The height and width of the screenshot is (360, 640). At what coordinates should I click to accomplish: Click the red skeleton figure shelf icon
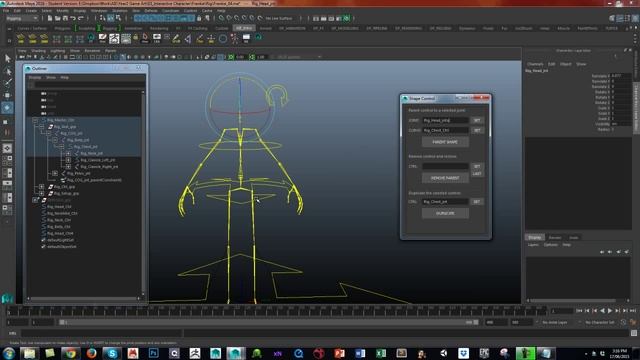(234, 39)
